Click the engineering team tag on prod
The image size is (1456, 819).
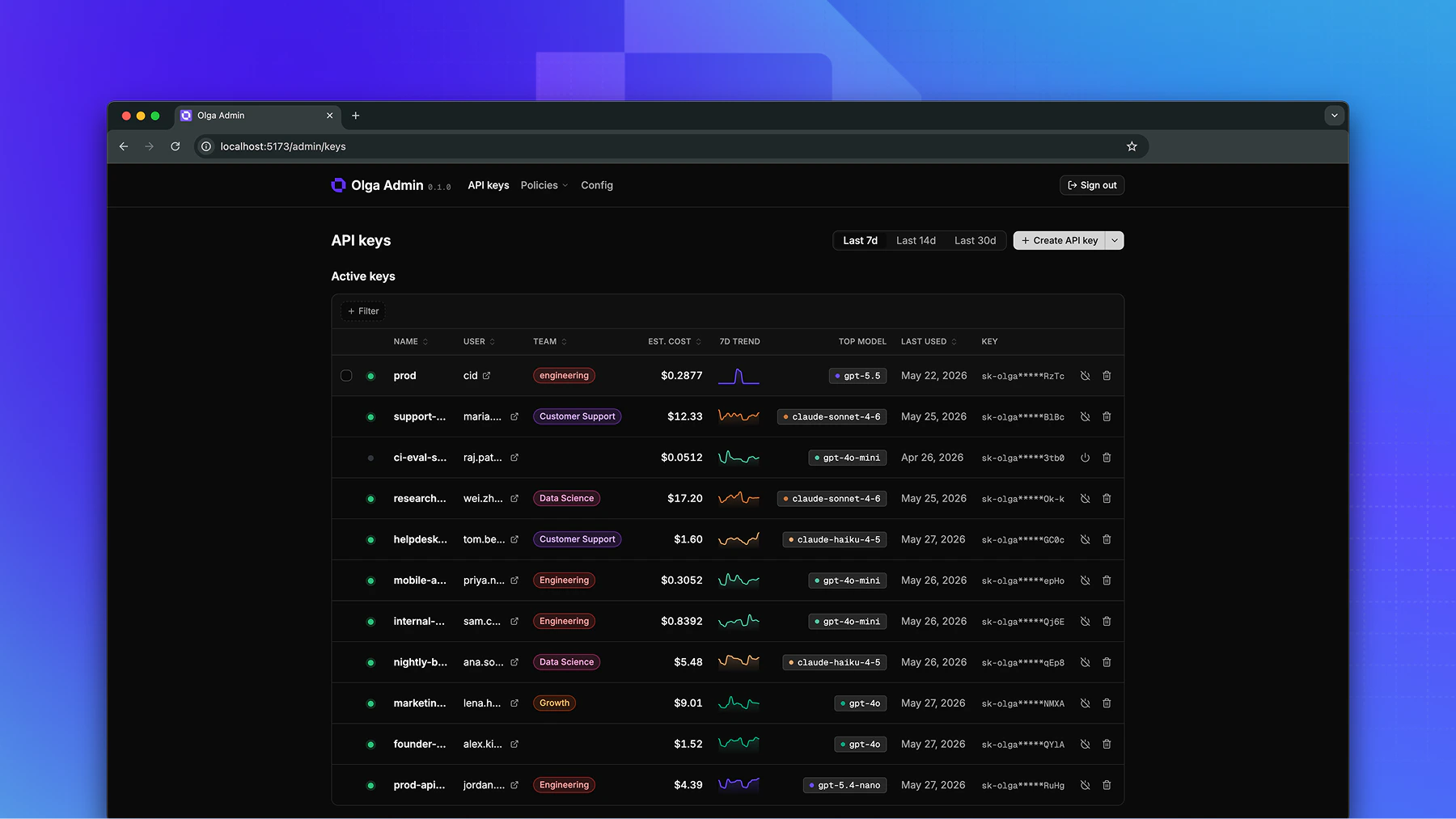click(564, 376)
